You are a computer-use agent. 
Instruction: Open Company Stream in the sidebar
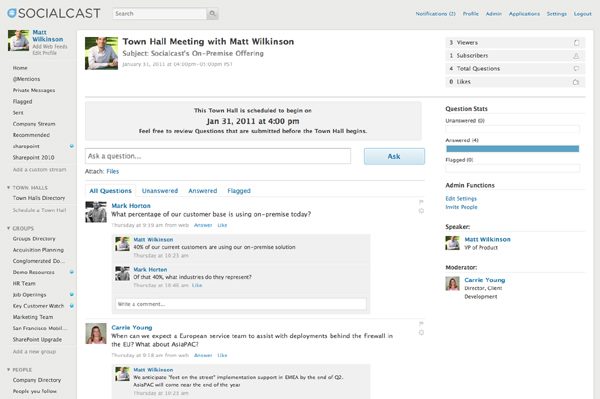[34, 124]
